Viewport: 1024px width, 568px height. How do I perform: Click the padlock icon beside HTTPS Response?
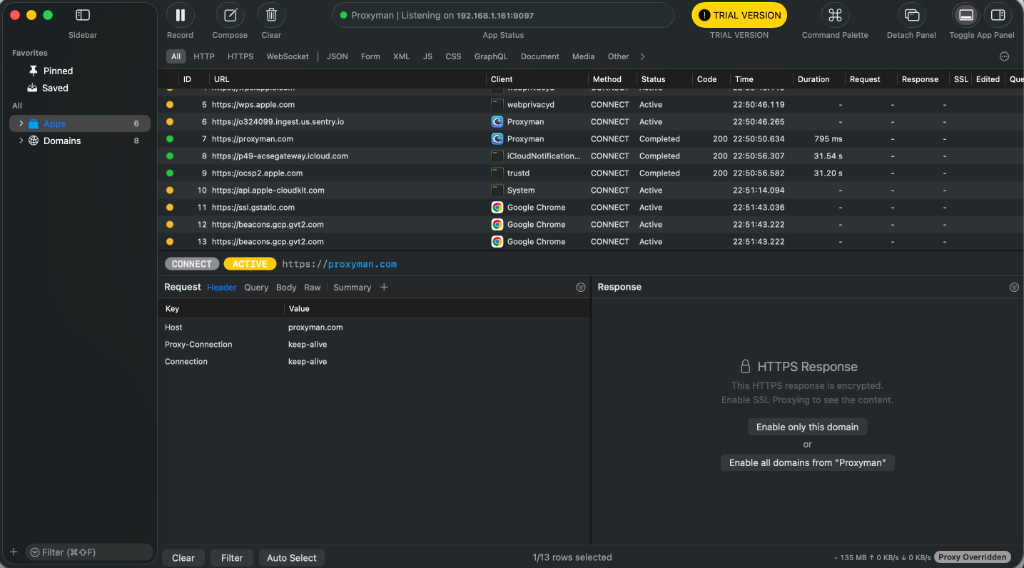click(744, 366)
